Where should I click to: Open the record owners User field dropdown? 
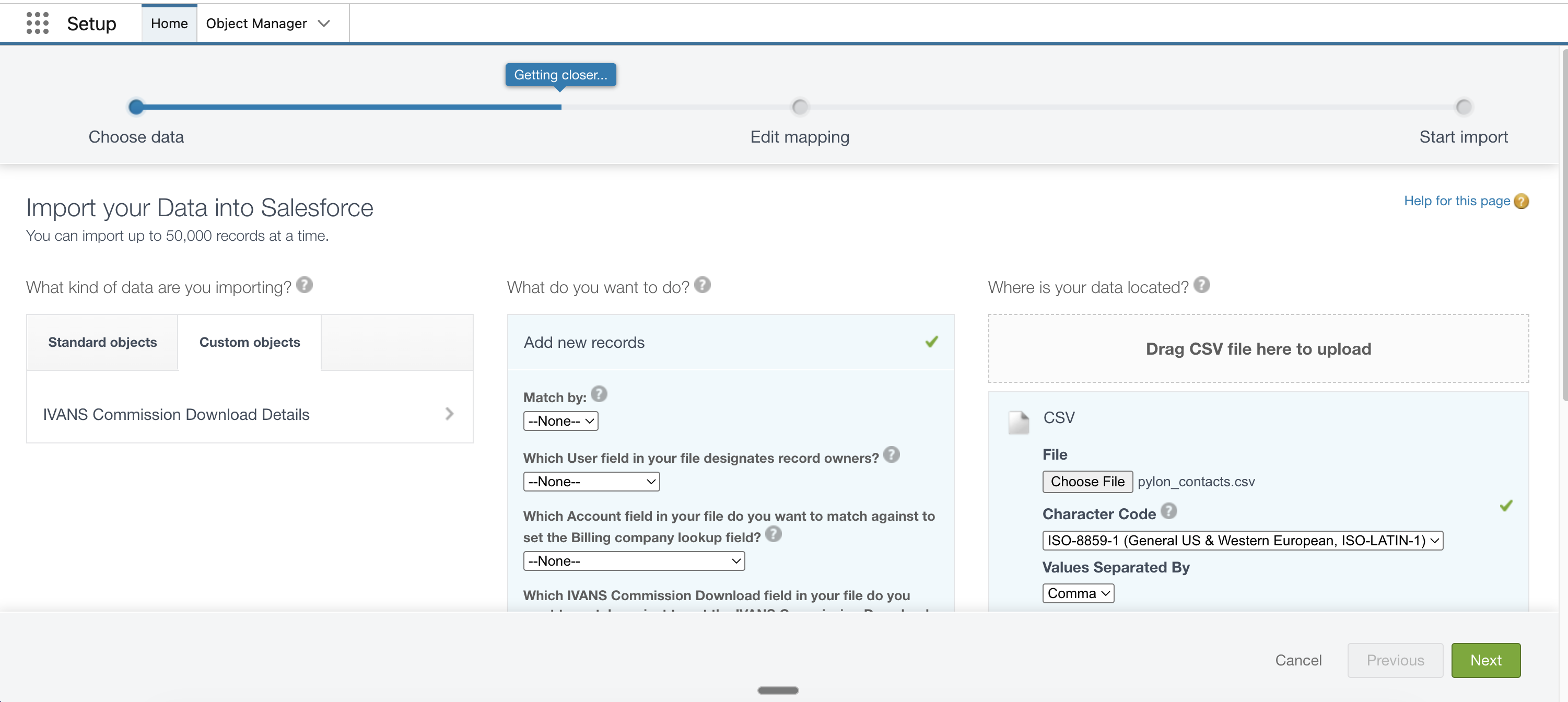592,482
